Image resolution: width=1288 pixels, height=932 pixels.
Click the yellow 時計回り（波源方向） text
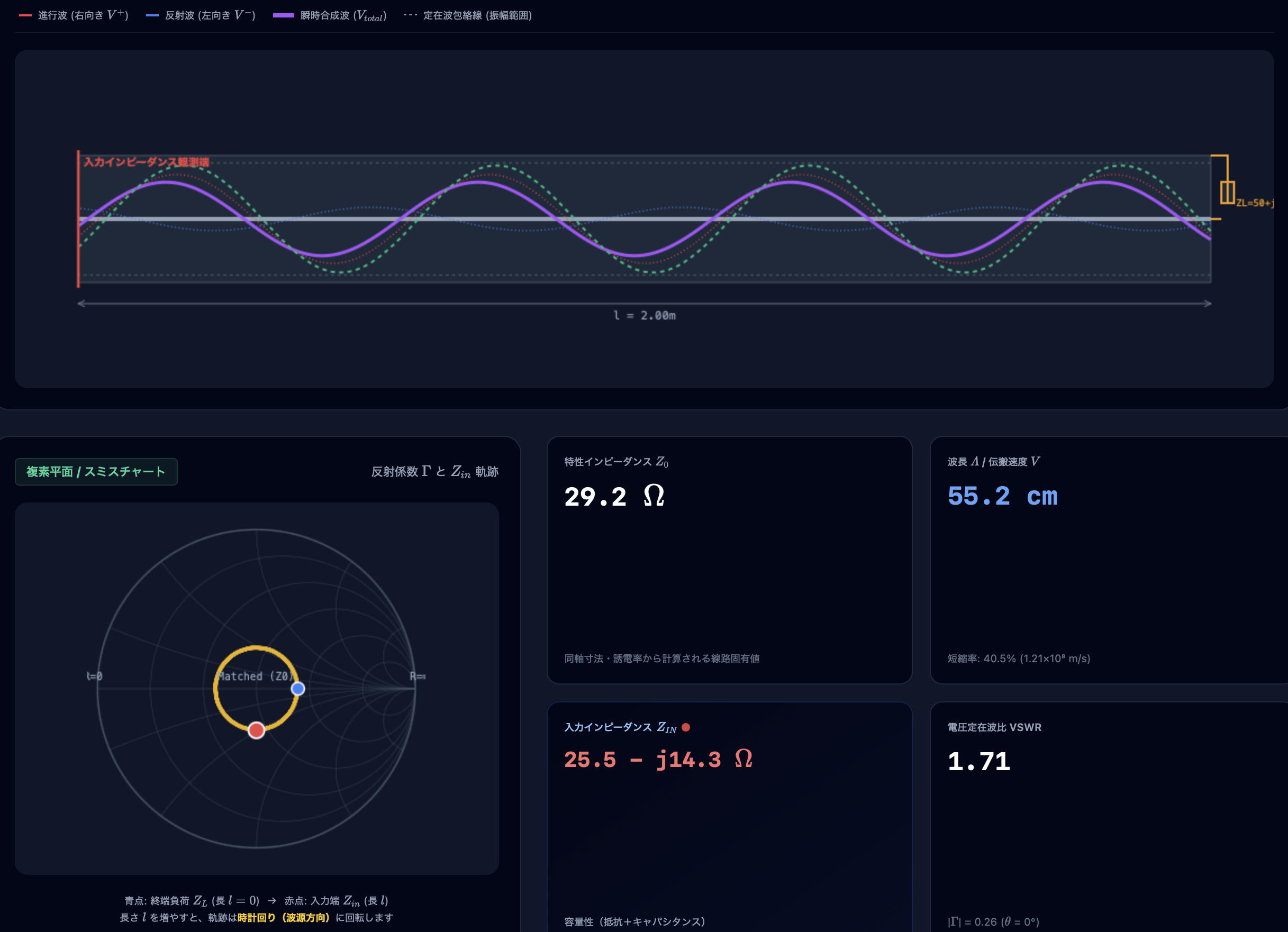click(x=284, y=917)
